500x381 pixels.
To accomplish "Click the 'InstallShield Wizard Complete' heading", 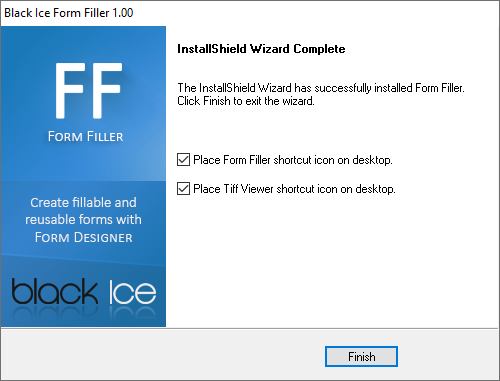I will [x=261, y=49].
